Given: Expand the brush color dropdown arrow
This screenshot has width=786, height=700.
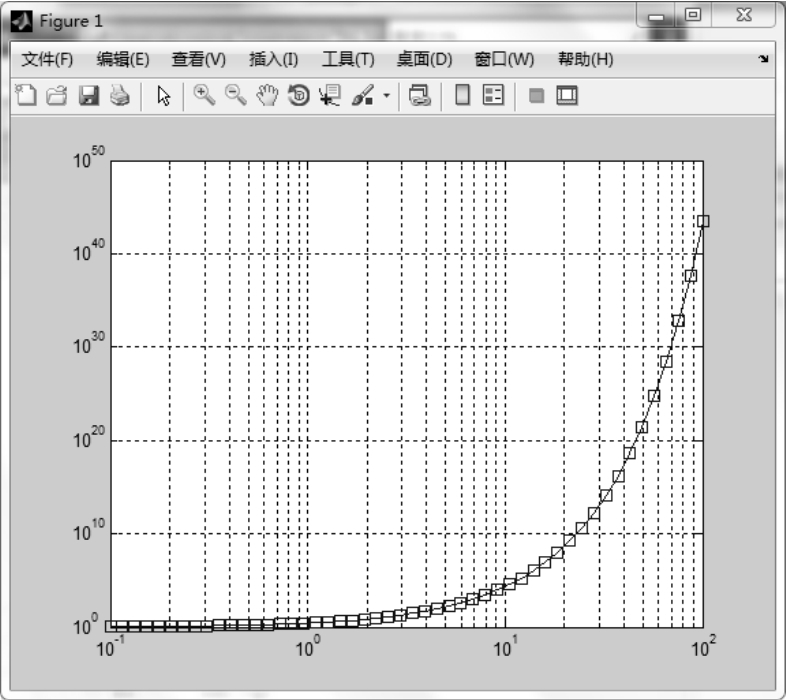Looking at the screenshot, I should click(386, 95).
